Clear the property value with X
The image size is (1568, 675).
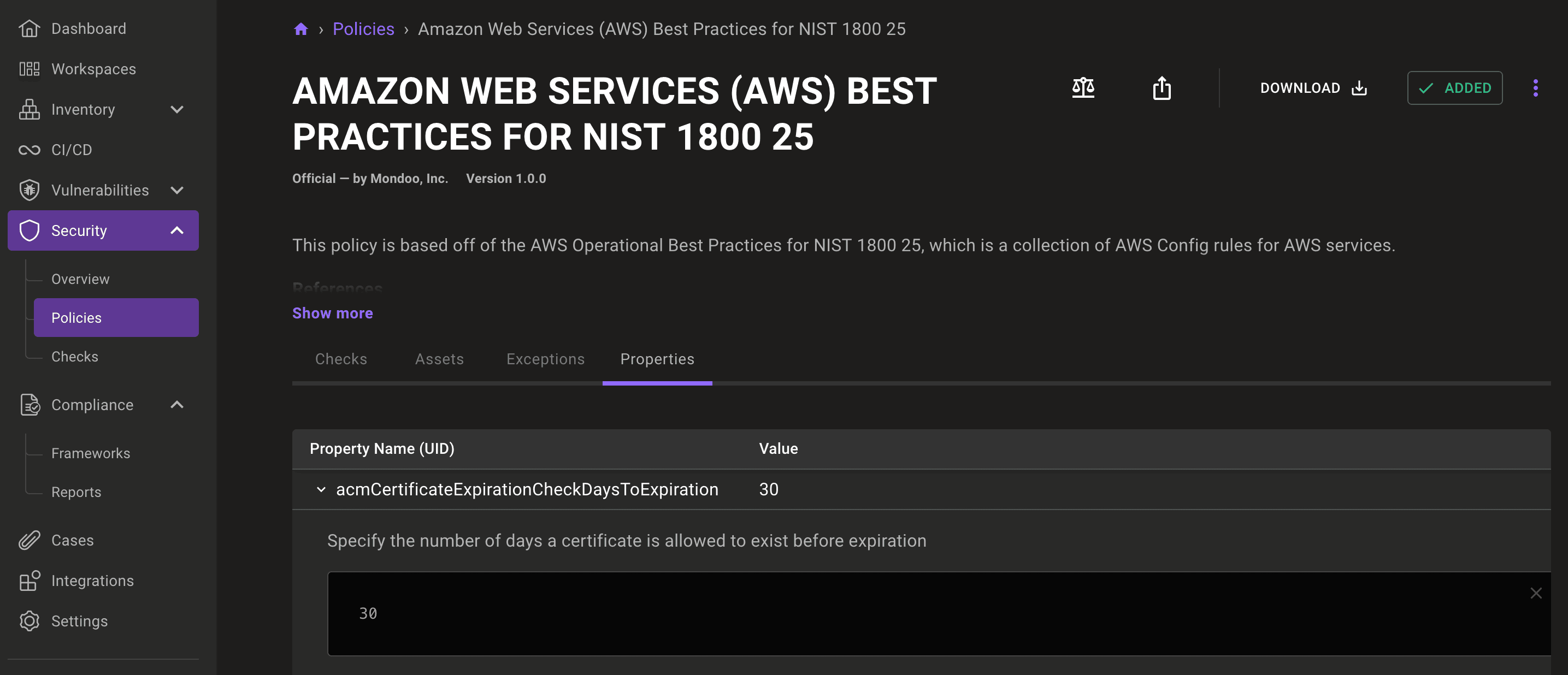click(x=1536, y=593)
